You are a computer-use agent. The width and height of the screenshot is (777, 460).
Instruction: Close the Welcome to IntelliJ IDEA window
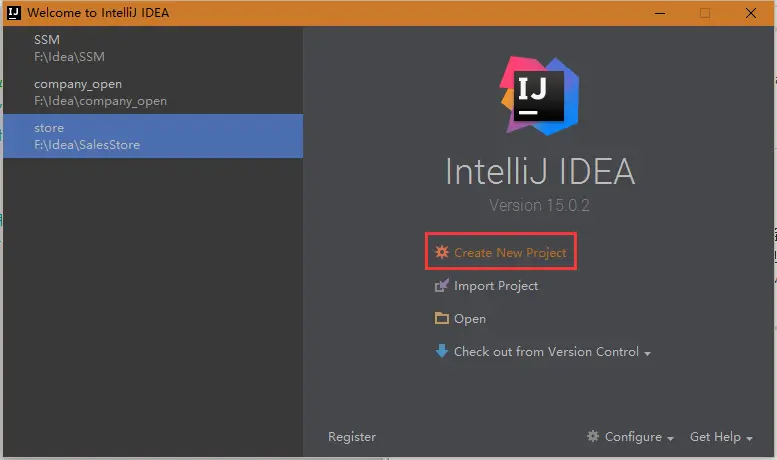pyautogui.click(x=751, y=13)
